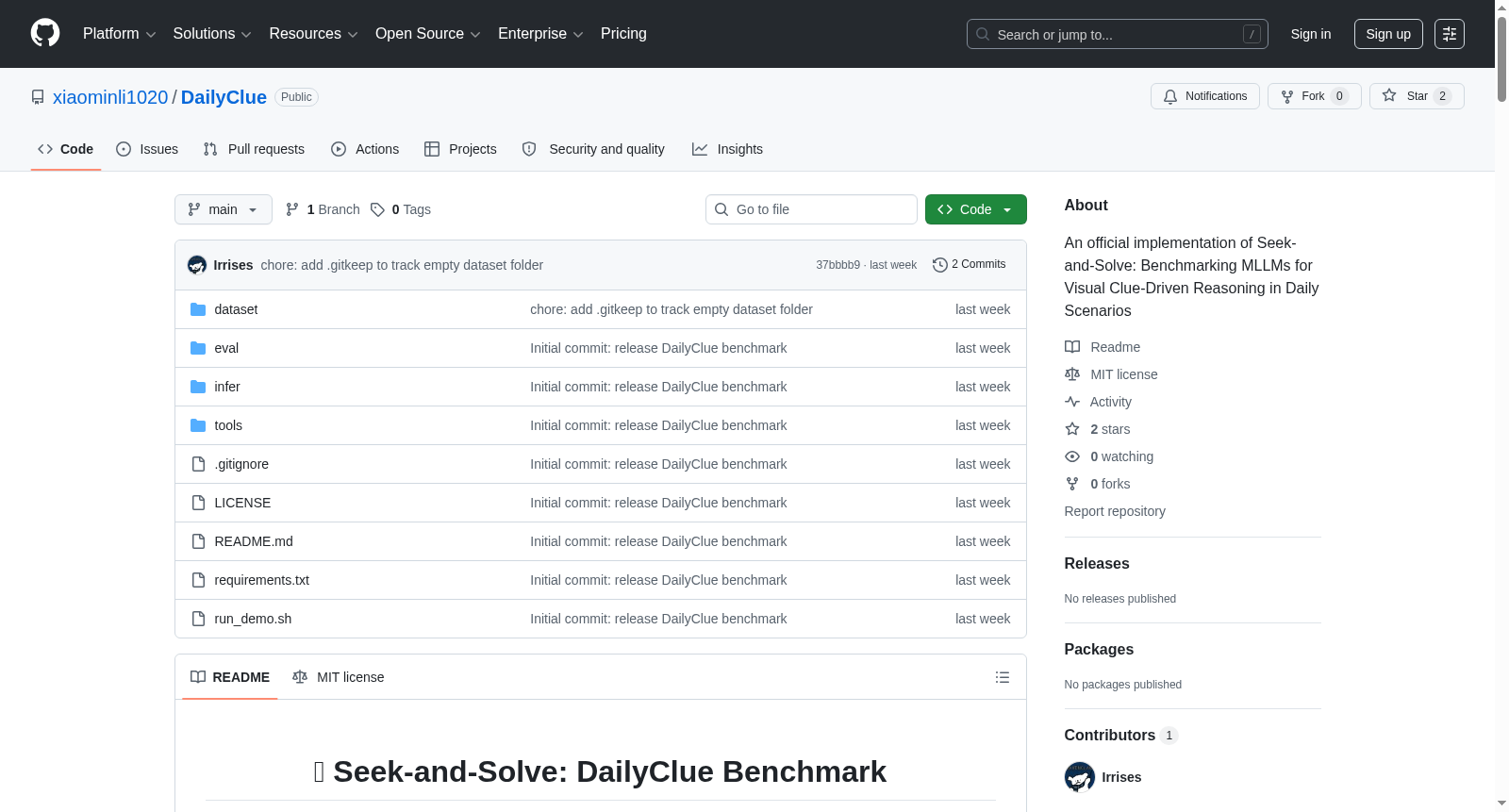Click the fork icon in Fork button

tap(1287, 96)
